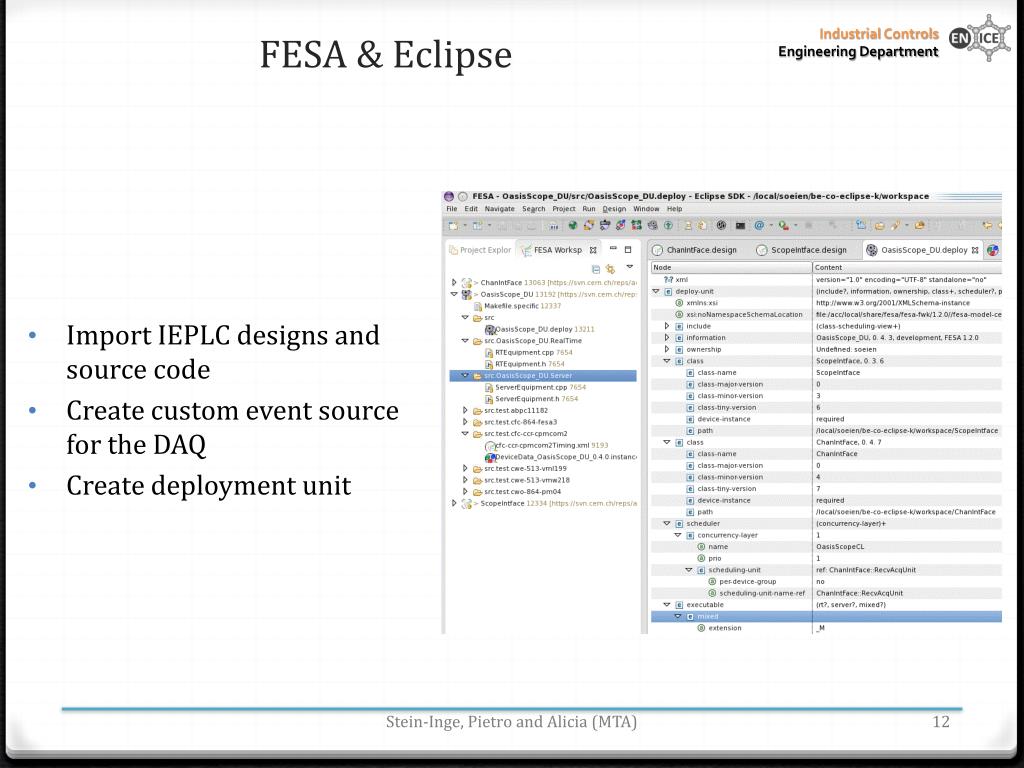
Task: Switch to the Project Explorer tab
Action: click(x=480, y=250)
